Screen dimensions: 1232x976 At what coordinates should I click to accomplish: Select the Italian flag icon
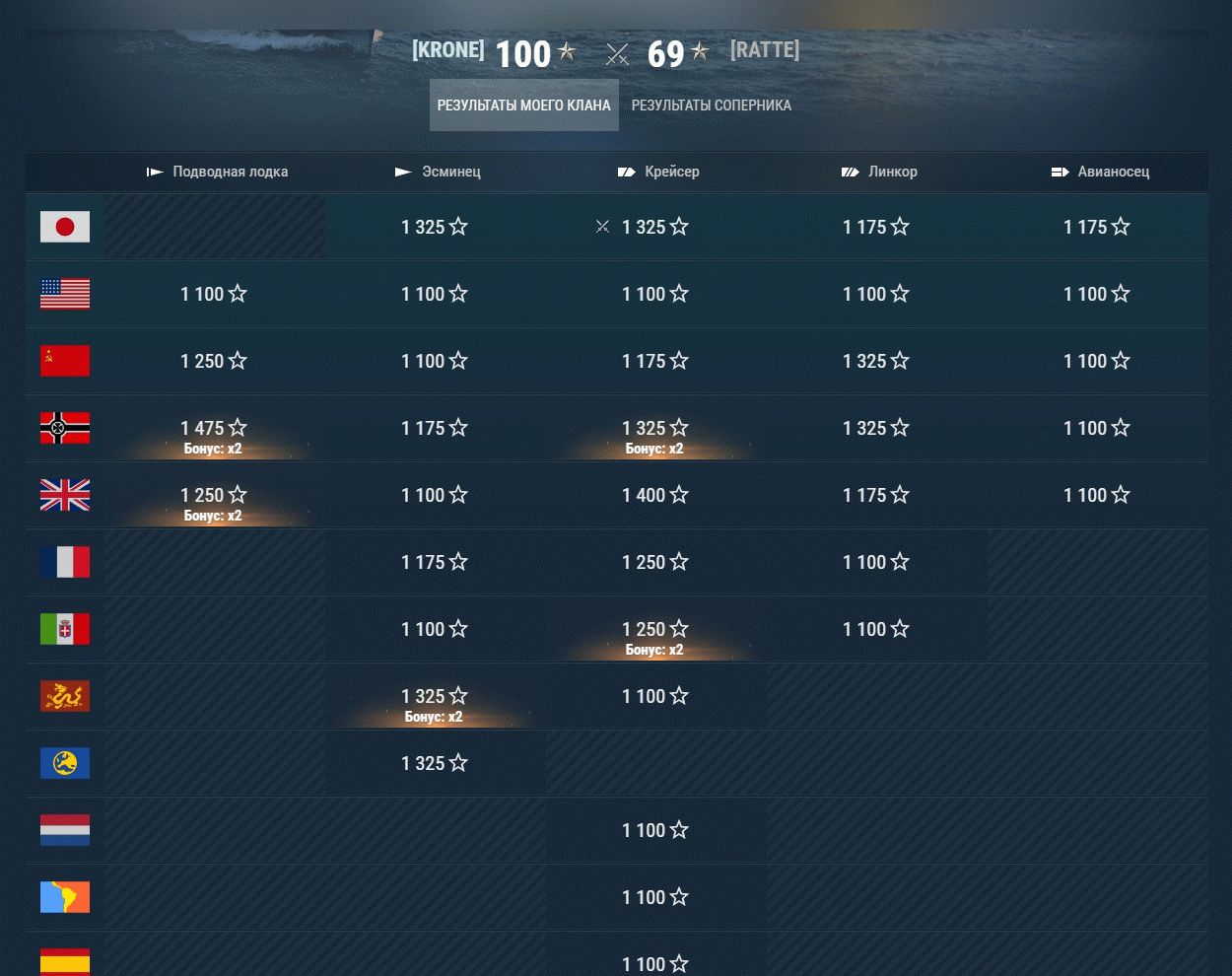coord(65,629)
